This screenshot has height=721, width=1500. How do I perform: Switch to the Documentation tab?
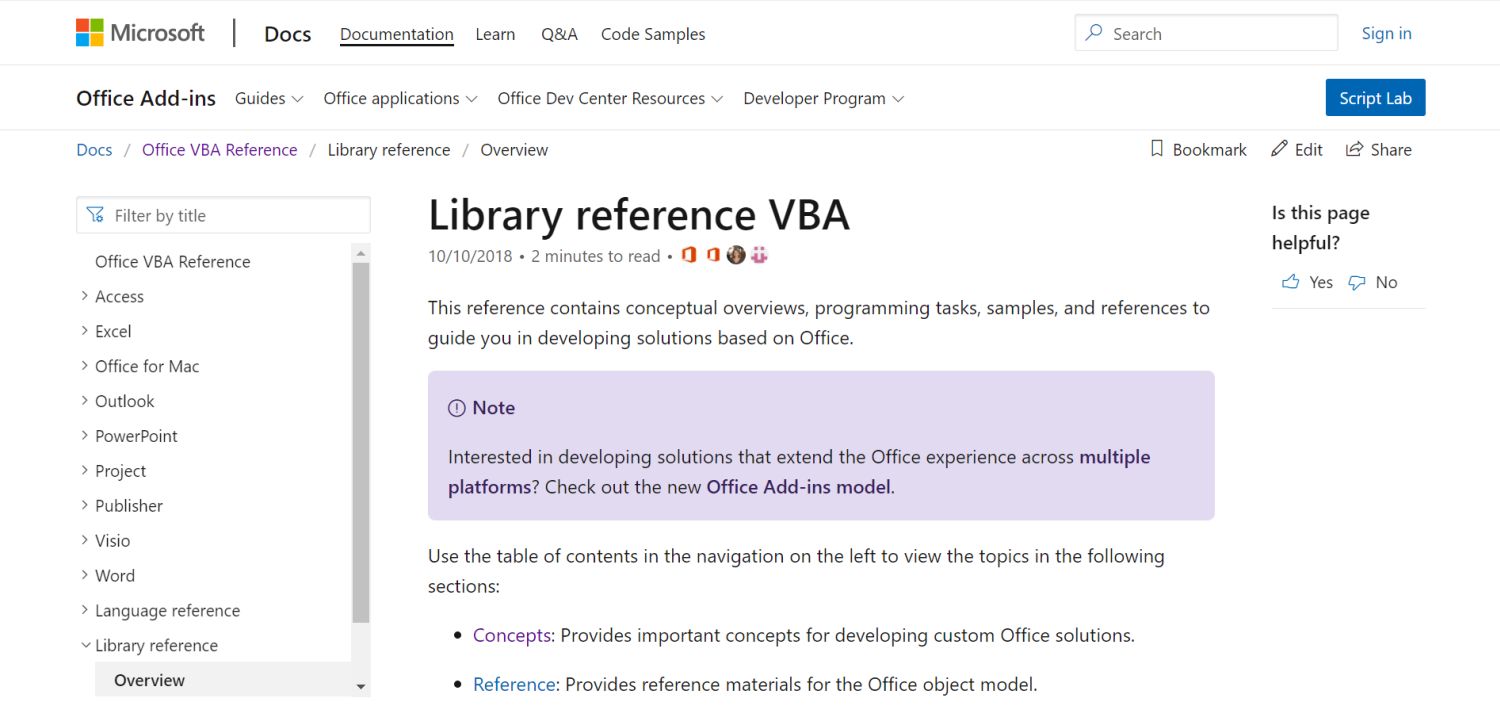point(396,33)
